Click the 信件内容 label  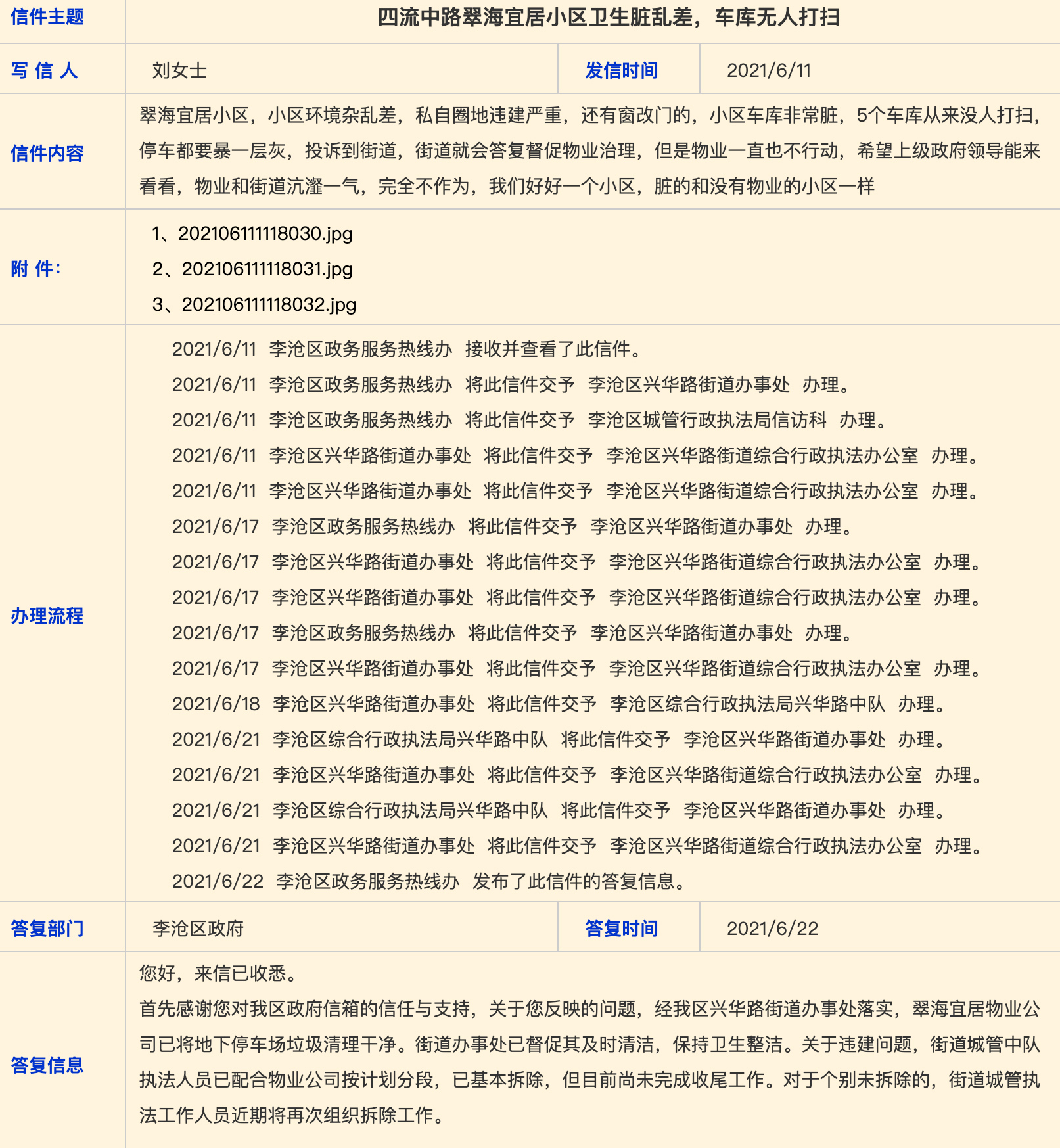(x=47, y=153)
